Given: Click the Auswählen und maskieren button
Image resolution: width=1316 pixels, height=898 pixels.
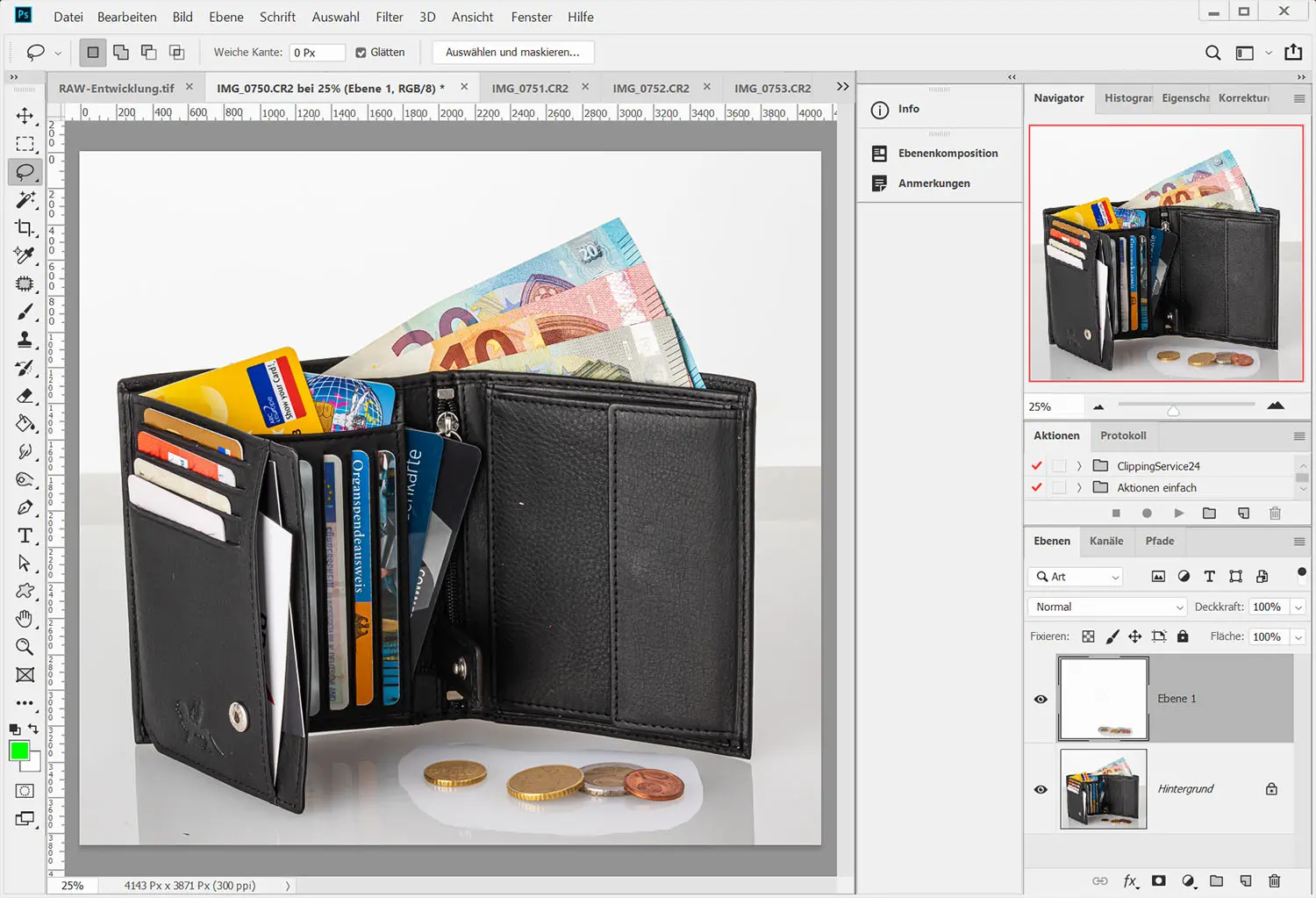Looking at the screenshot, I should 512,53.
